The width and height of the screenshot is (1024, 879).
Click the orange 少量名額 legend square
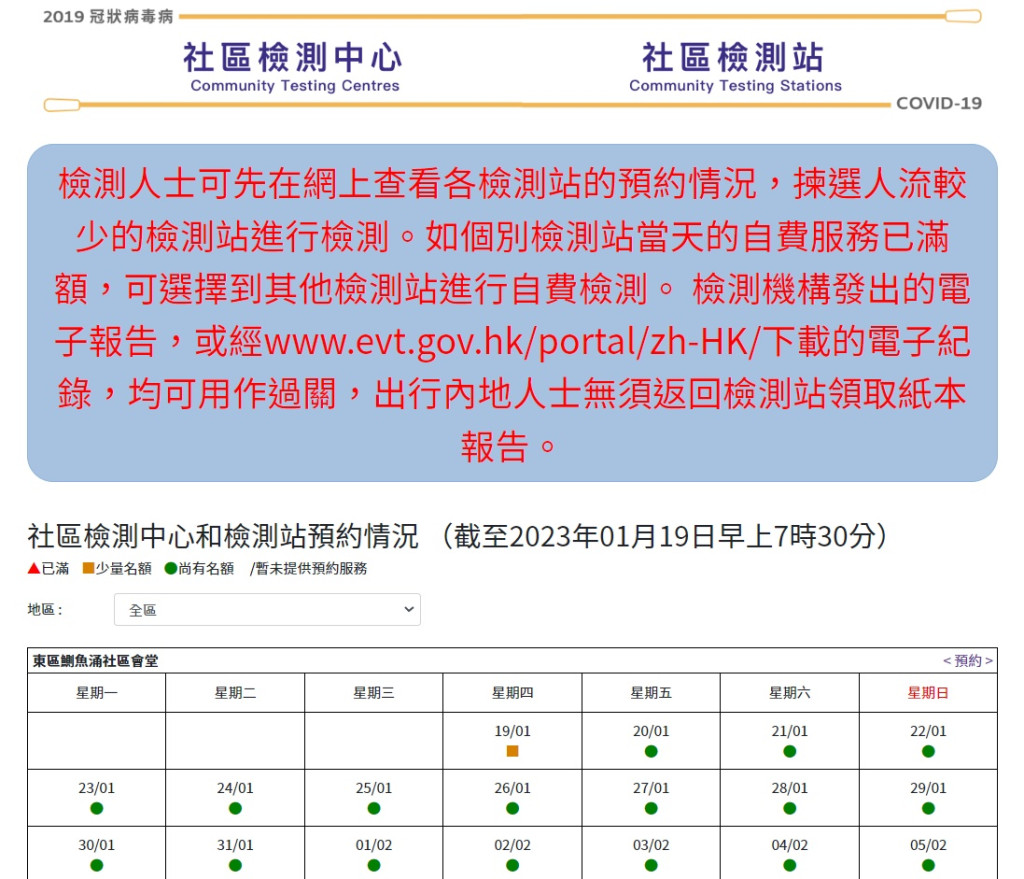88,569
